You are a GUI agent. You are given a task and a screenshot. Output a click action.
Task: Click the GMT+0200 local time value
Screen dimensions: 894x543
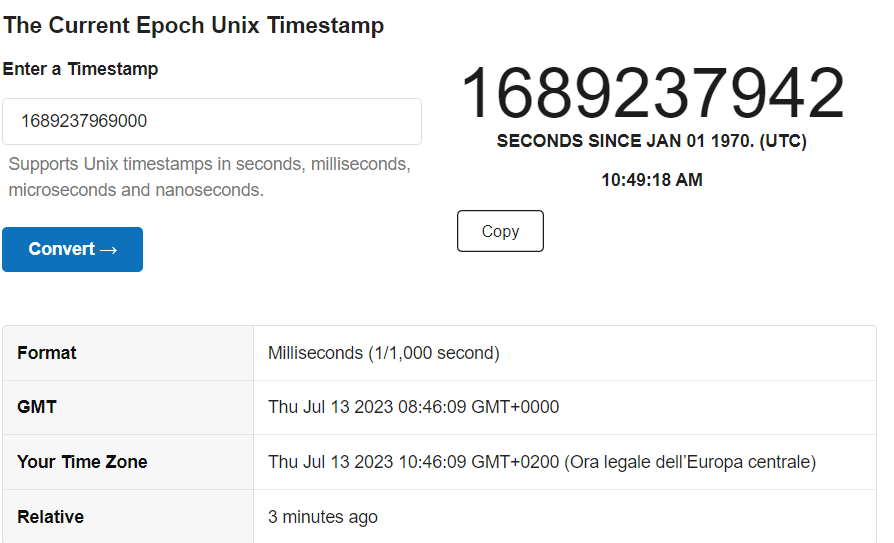coord(413,462)
